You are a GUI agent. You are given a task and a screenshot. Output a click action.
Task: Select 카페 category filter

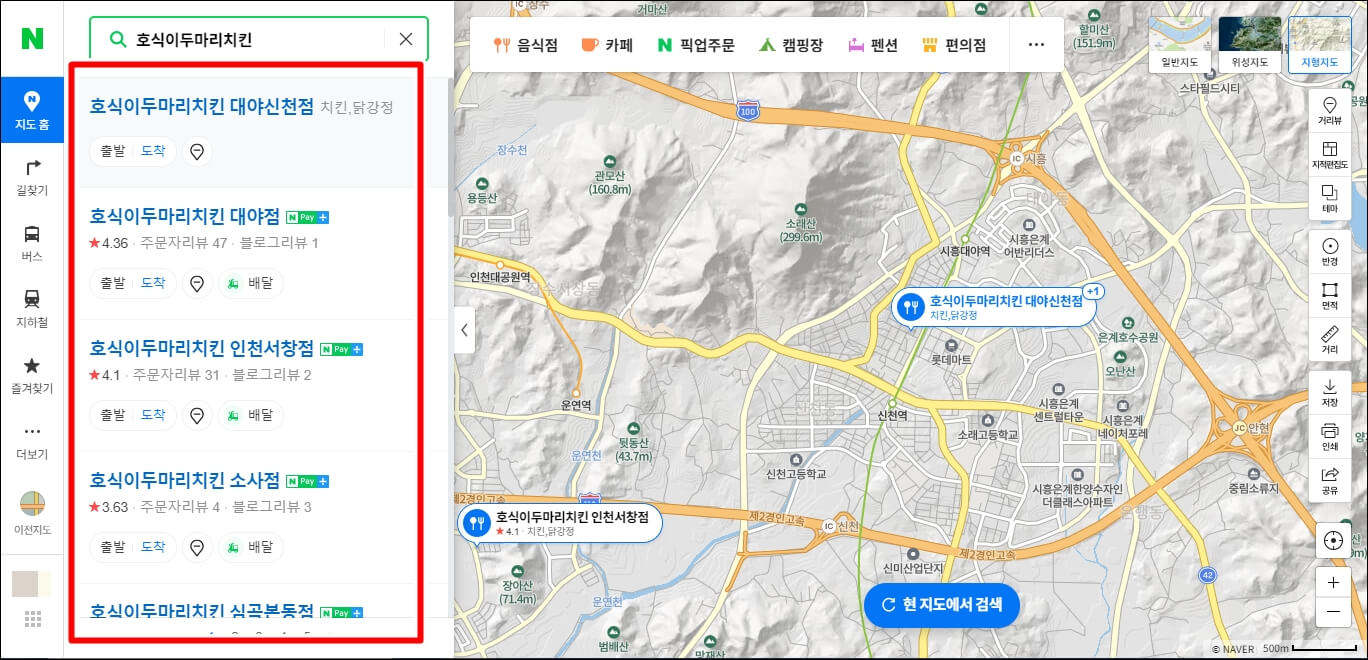click(607, 45)
